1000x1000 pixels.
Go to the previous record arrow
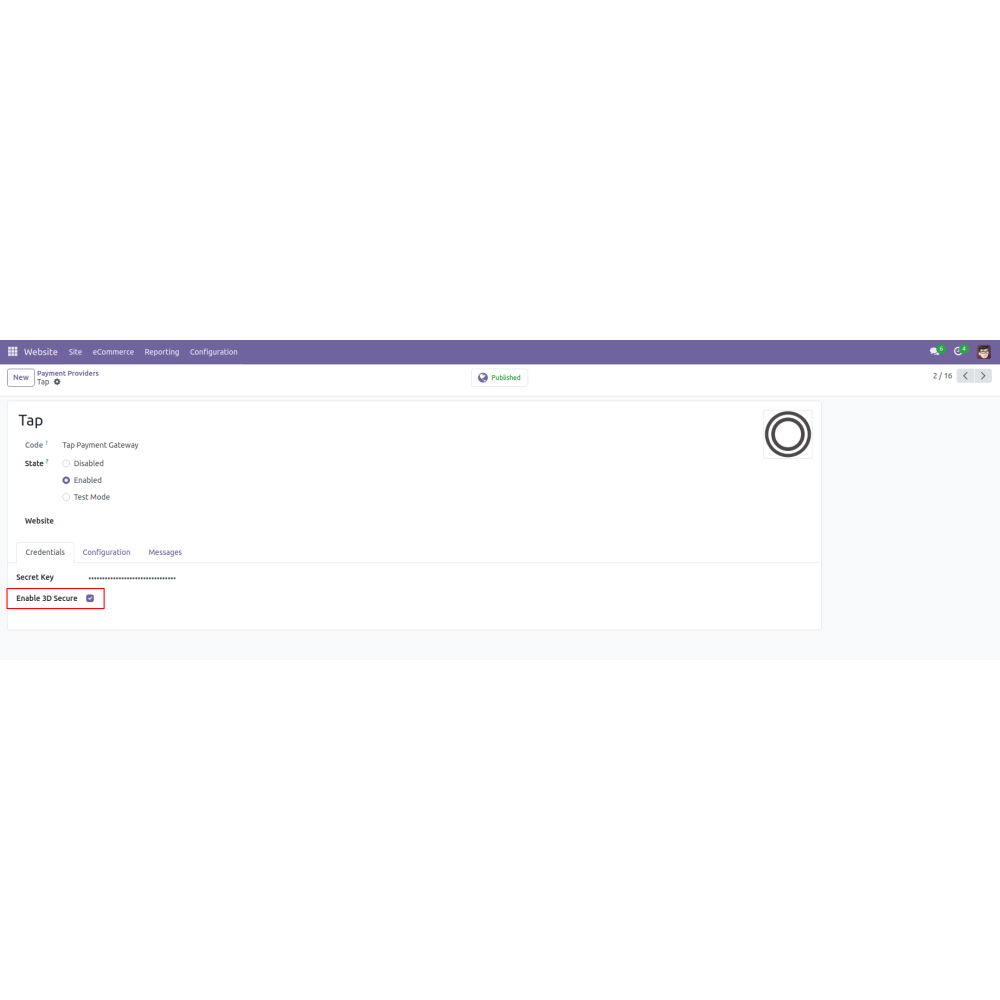(966, 376)
